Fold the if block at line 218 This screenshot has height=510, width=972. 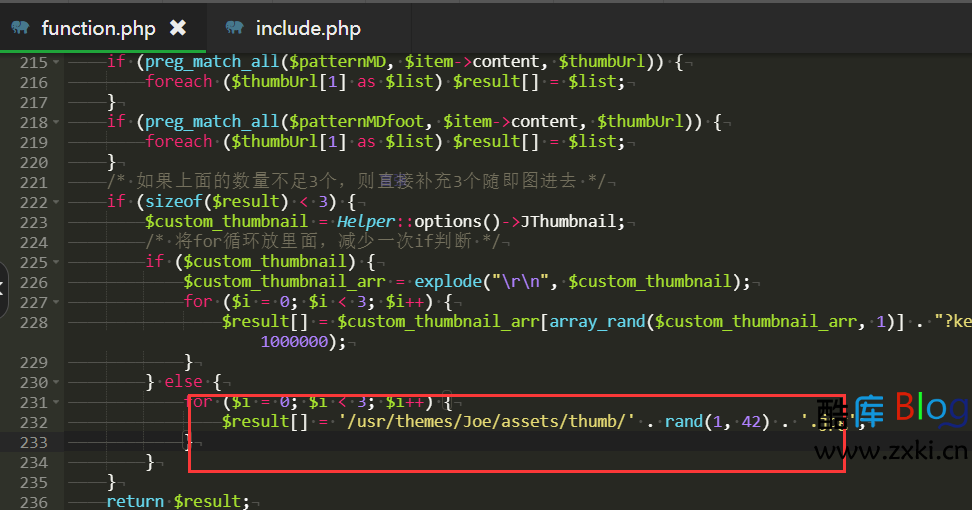(x=57, y=122)
